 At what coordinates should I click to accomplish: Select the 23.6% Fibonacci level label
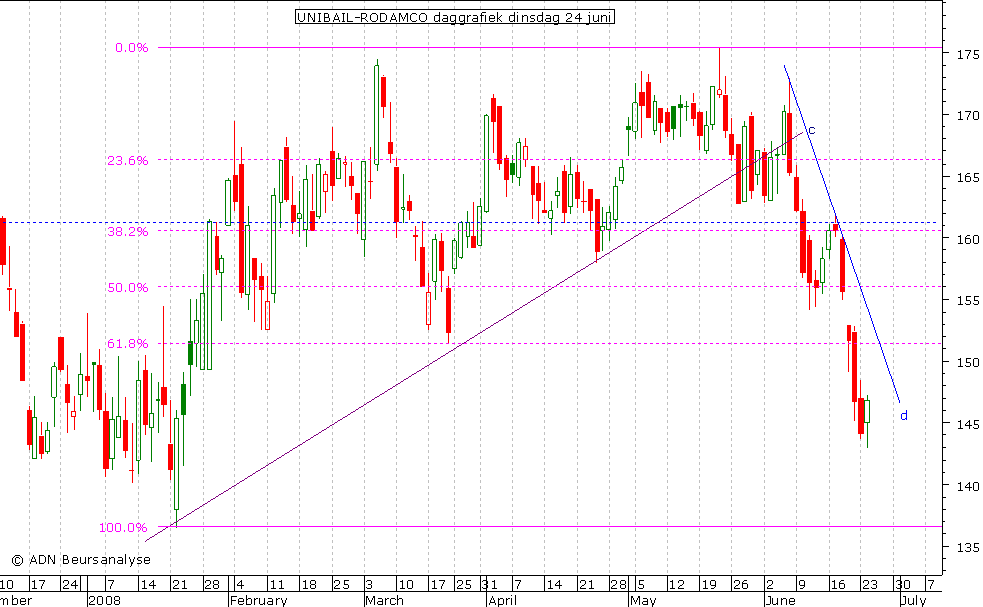point(127,161)
